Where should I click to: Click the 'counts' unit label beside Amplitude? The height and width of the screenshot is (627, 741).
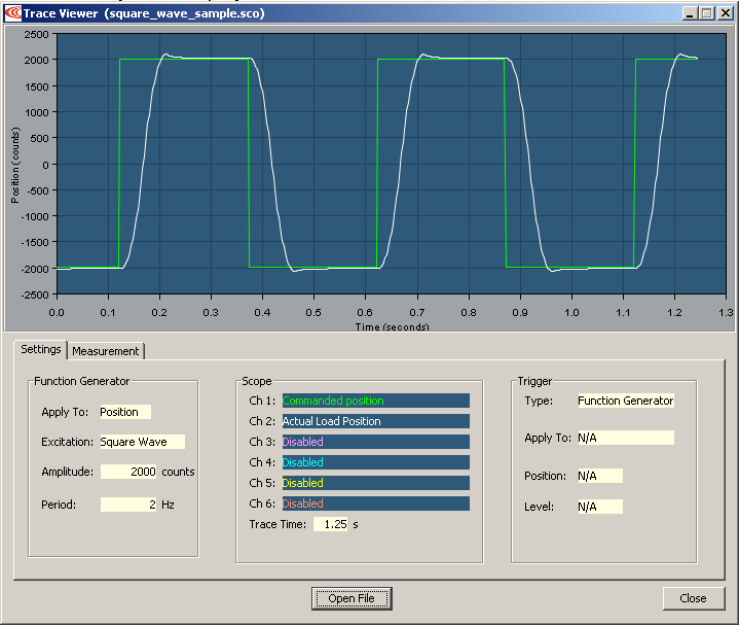pyautogui.click(x=178, y=472)
